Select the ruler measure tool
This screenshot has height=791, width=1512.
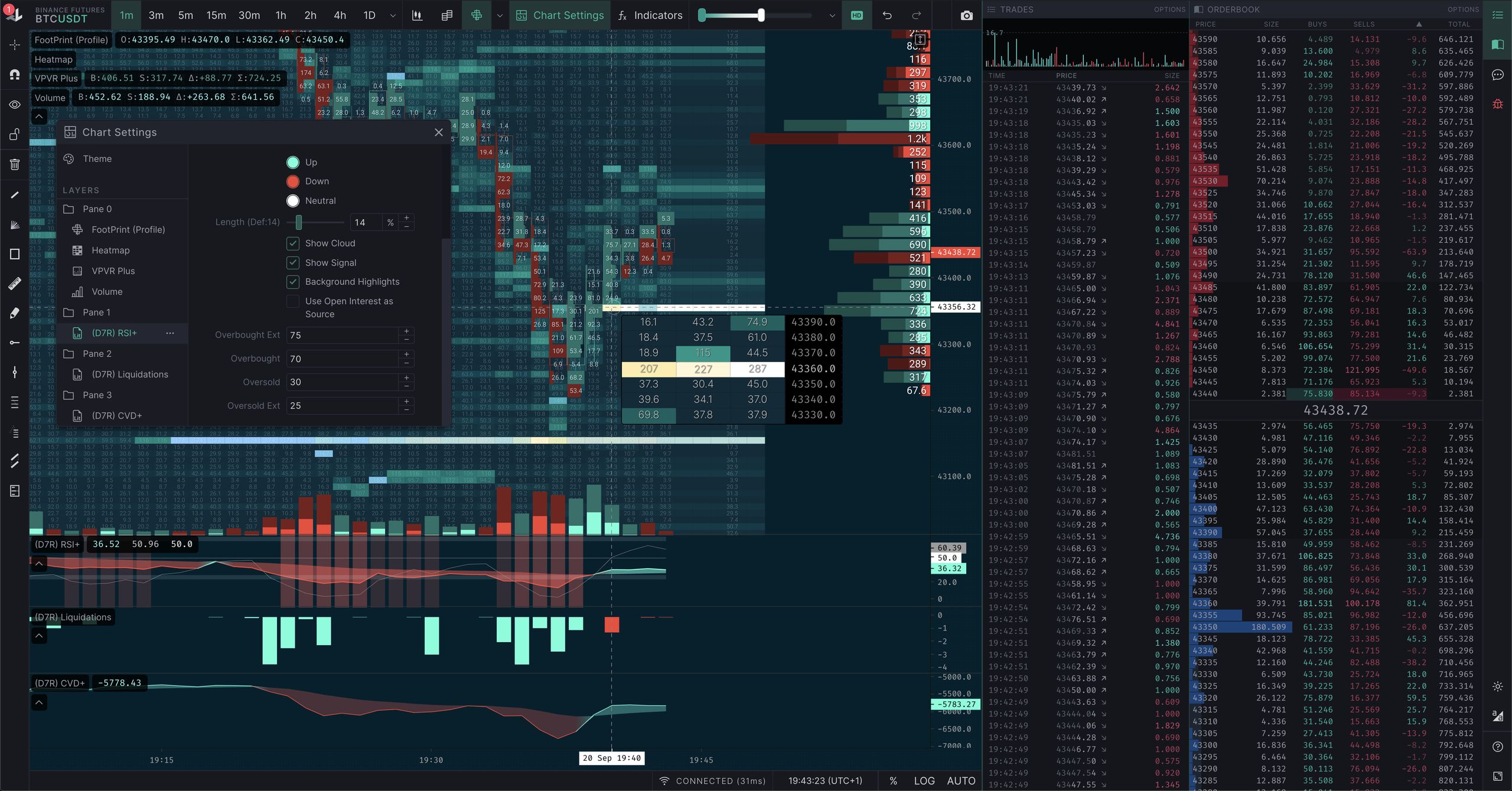[x=15, y=284]
